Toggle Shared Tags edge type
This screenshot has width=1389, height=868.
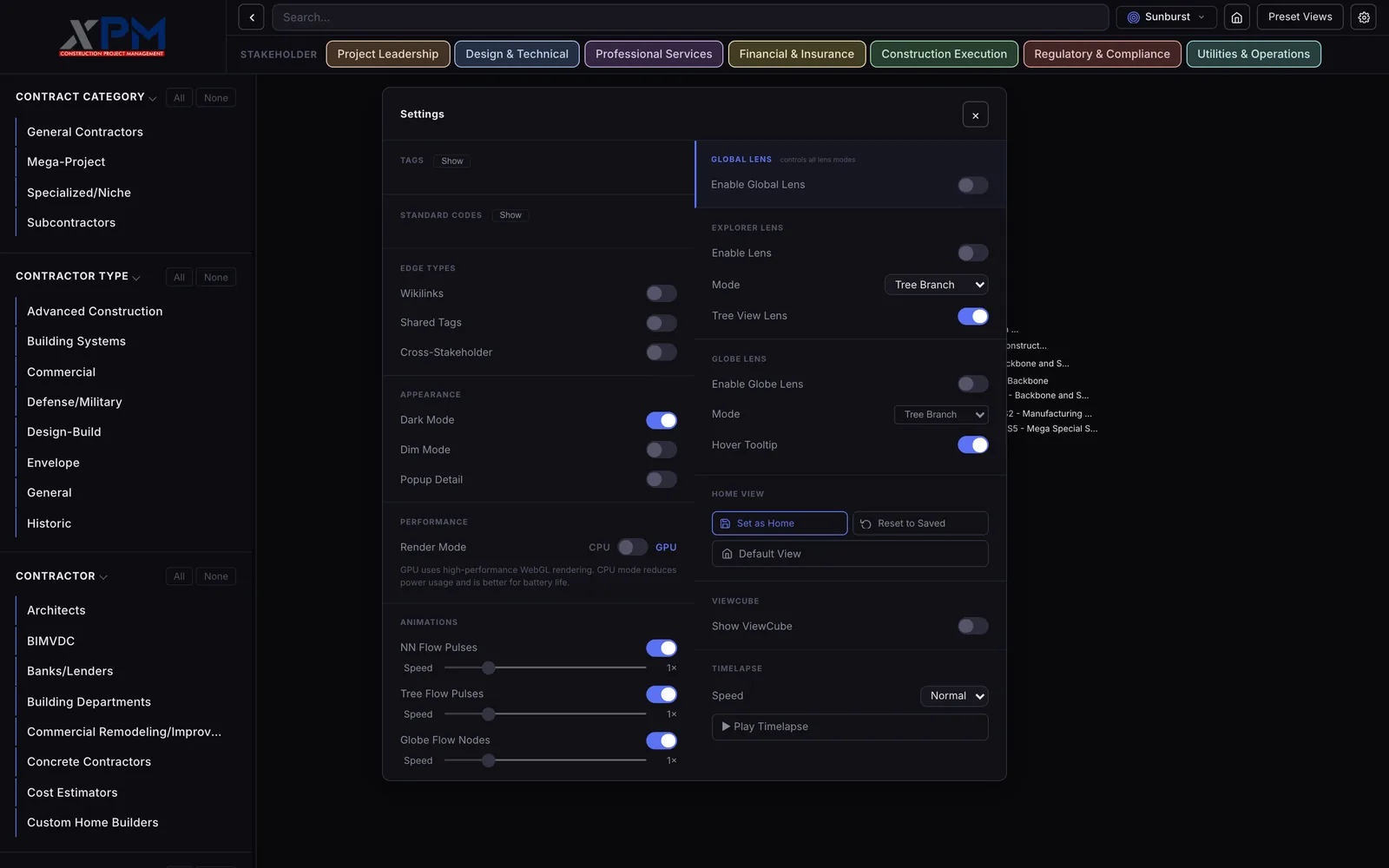(x=661, y=323)
